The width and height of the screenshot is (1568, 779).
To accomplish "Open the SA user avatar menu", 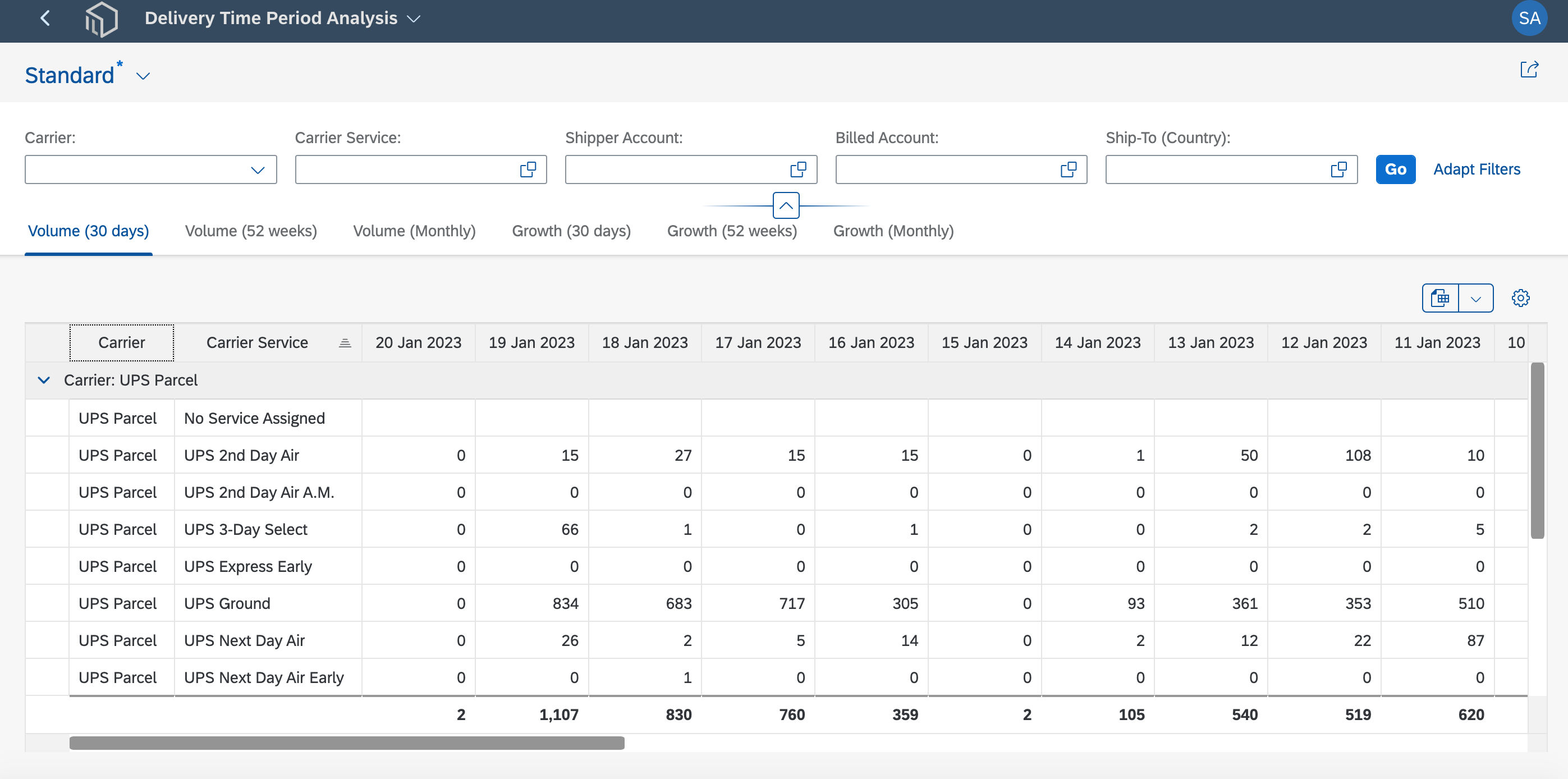I will click(1529, 19).
